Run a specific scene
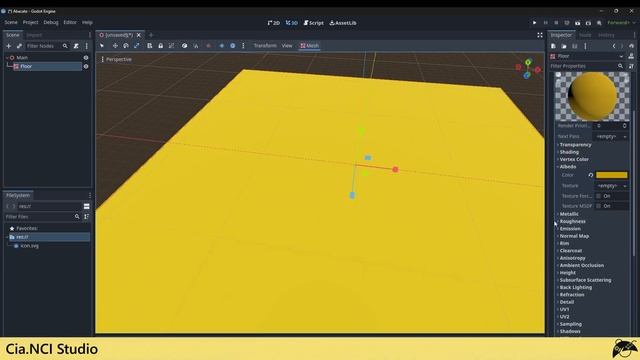 click(x=588, y=23)
